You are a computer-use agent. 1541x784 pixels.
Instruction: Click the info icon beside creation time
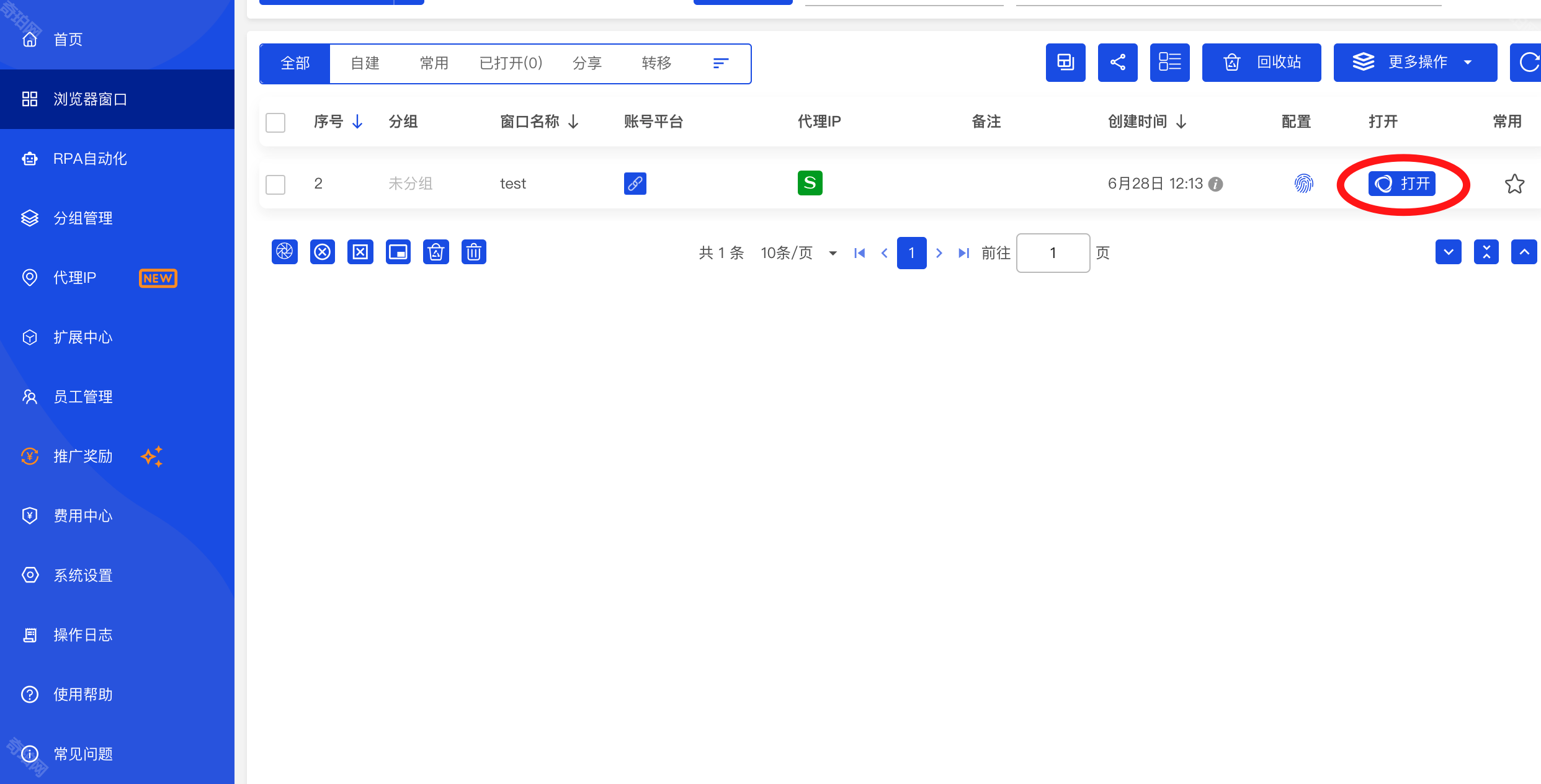click(x=1217, y=184)
